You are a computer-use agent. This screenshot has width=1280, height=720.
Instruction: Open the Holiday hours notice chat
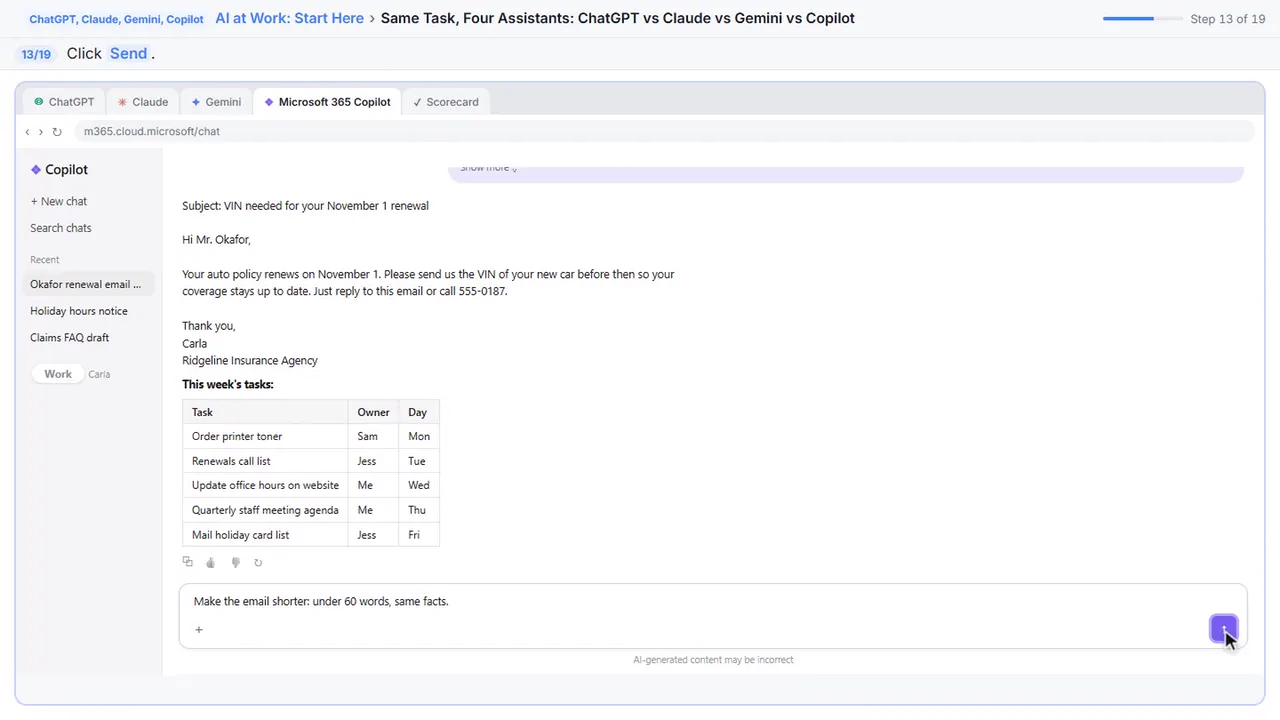(79, 311)
